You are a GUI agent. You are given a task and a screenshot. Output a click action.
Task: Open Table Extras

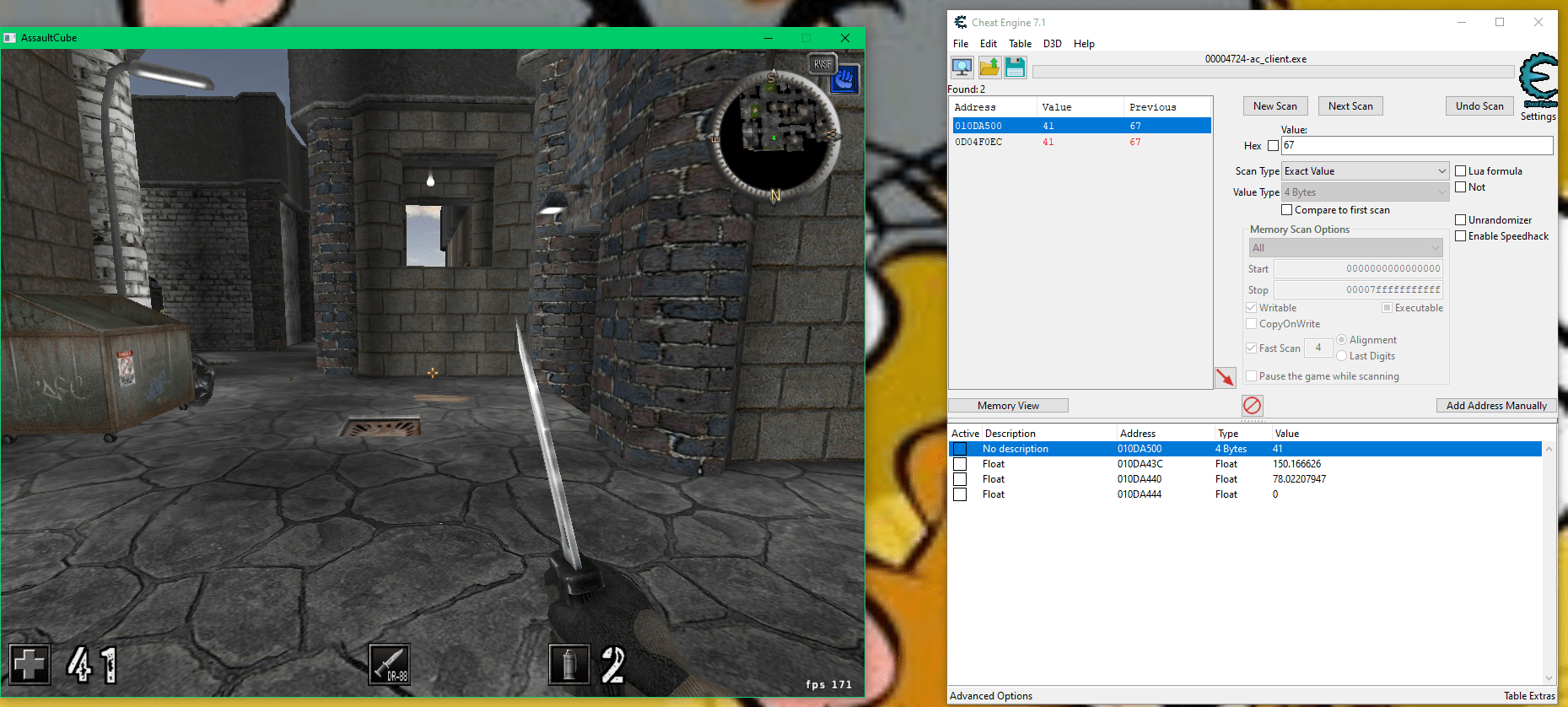(1529, 696)
